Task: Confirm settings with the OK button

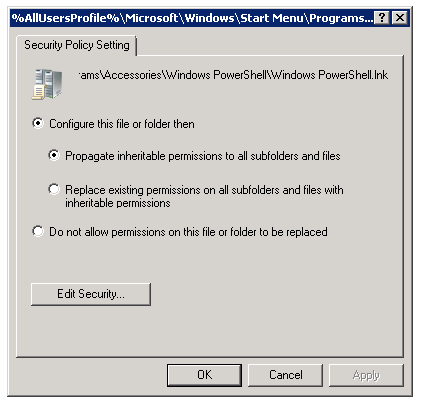Action: 204,375
